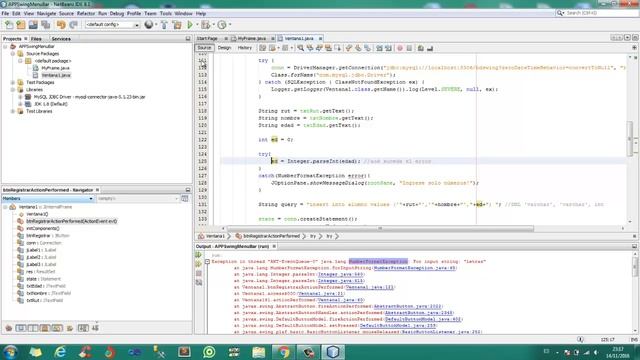640x360 pixels.
Task: Click the Shift Line Left editor icon
Action: [x=379, y=48]
